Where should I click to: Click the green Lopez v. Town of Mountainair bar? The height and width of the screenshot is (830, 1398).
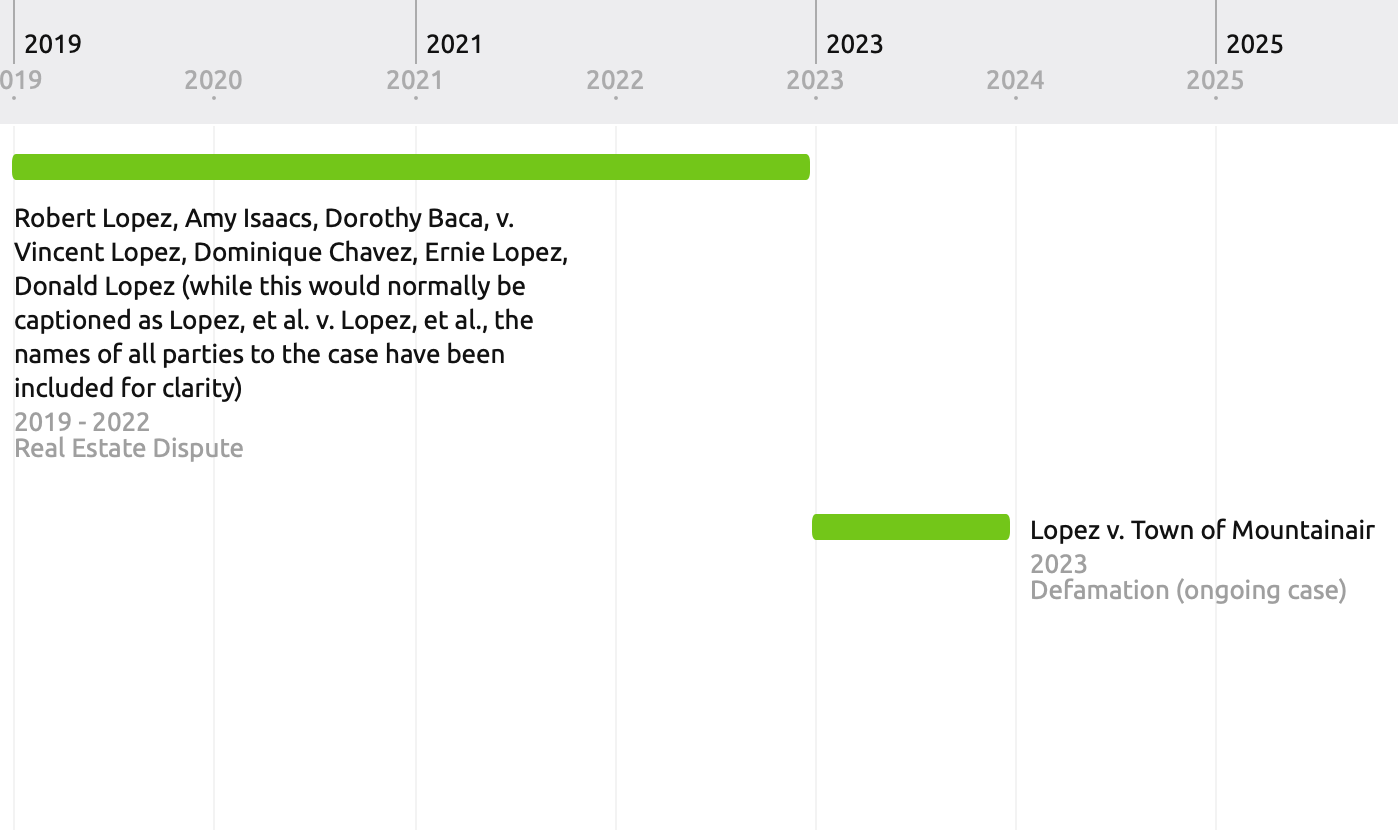click(911, 527)
